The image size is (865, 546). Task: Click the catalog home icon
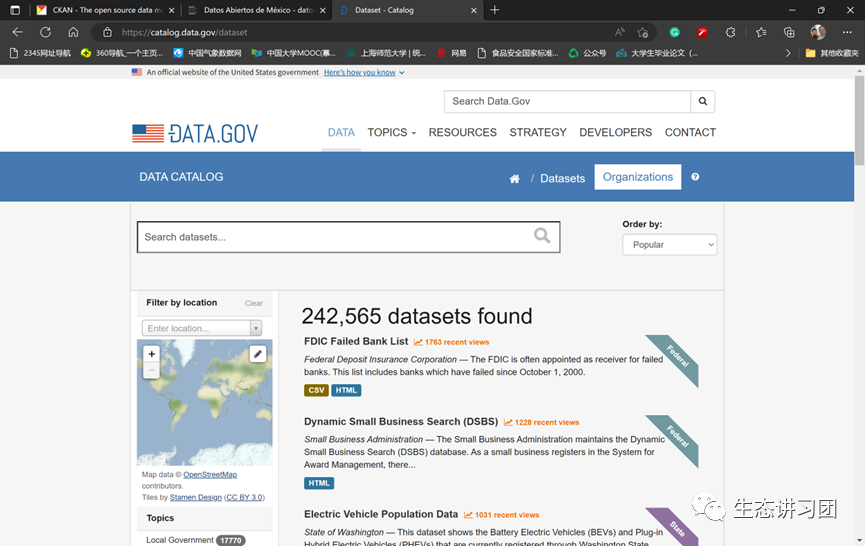click(x=514, y=179)
